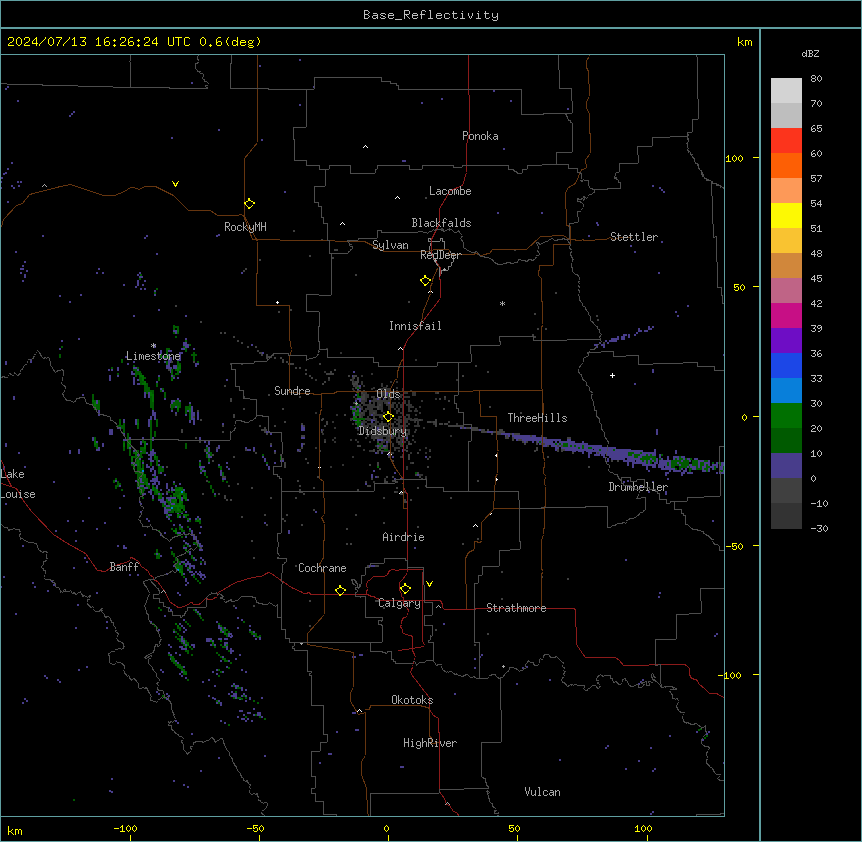The height and width of the screenshot is (842, 862).
Task: Pick the purple swatch between 39 and 36
Action: (x=786, y=341)
